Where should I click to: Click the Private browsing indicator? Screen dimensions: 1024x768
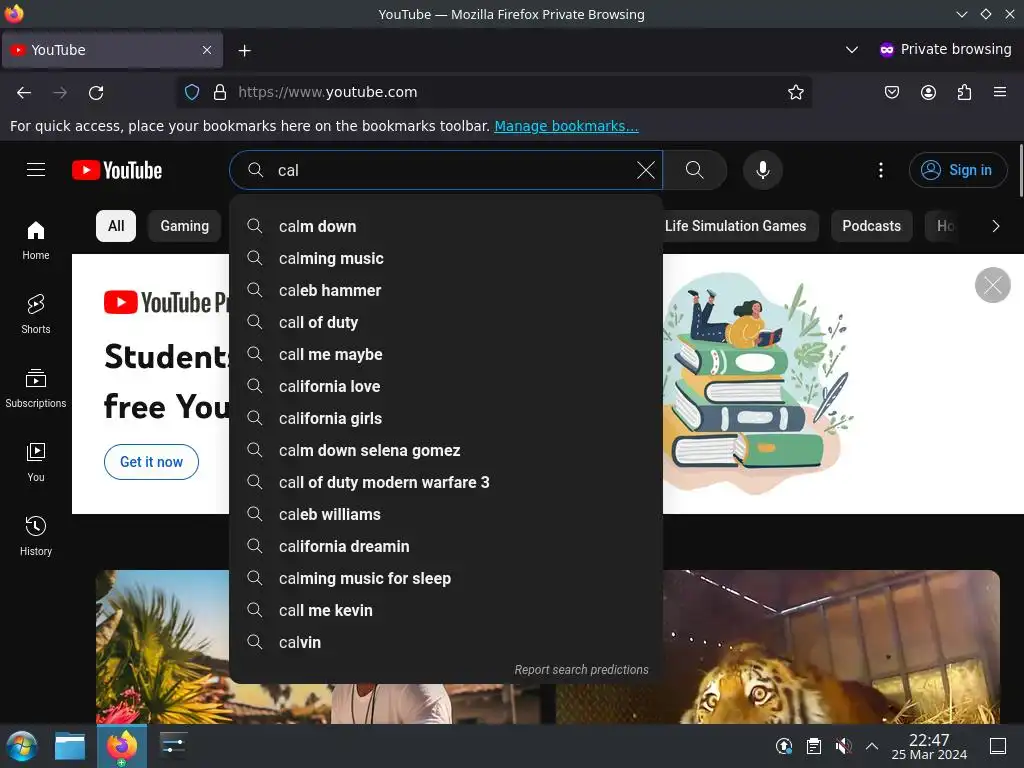pos(945,50)
